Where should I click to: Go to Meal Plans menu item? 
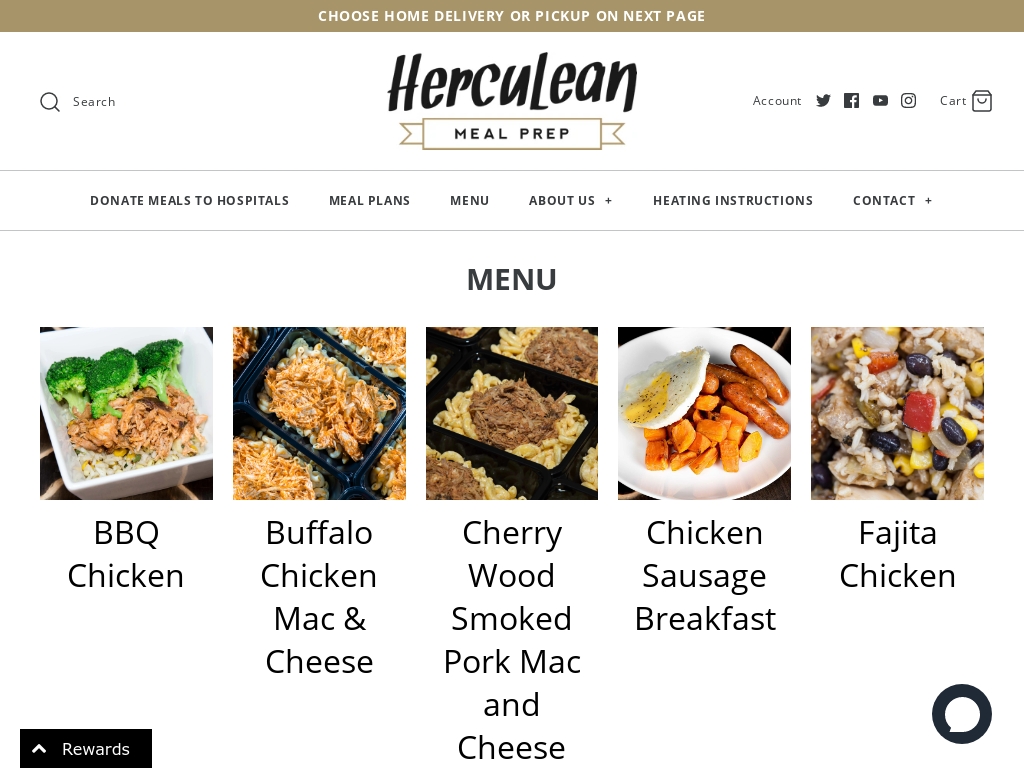[370, 200]
